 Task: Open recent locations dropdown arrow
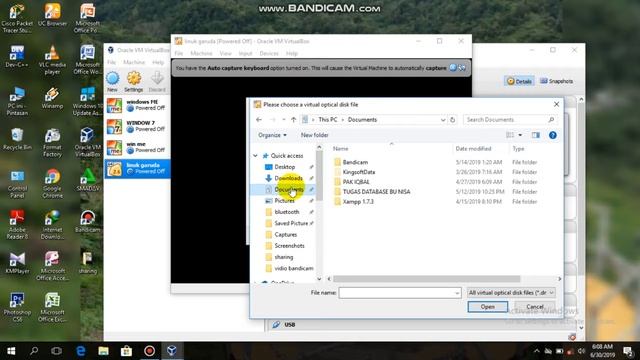(x=283, y=120)
